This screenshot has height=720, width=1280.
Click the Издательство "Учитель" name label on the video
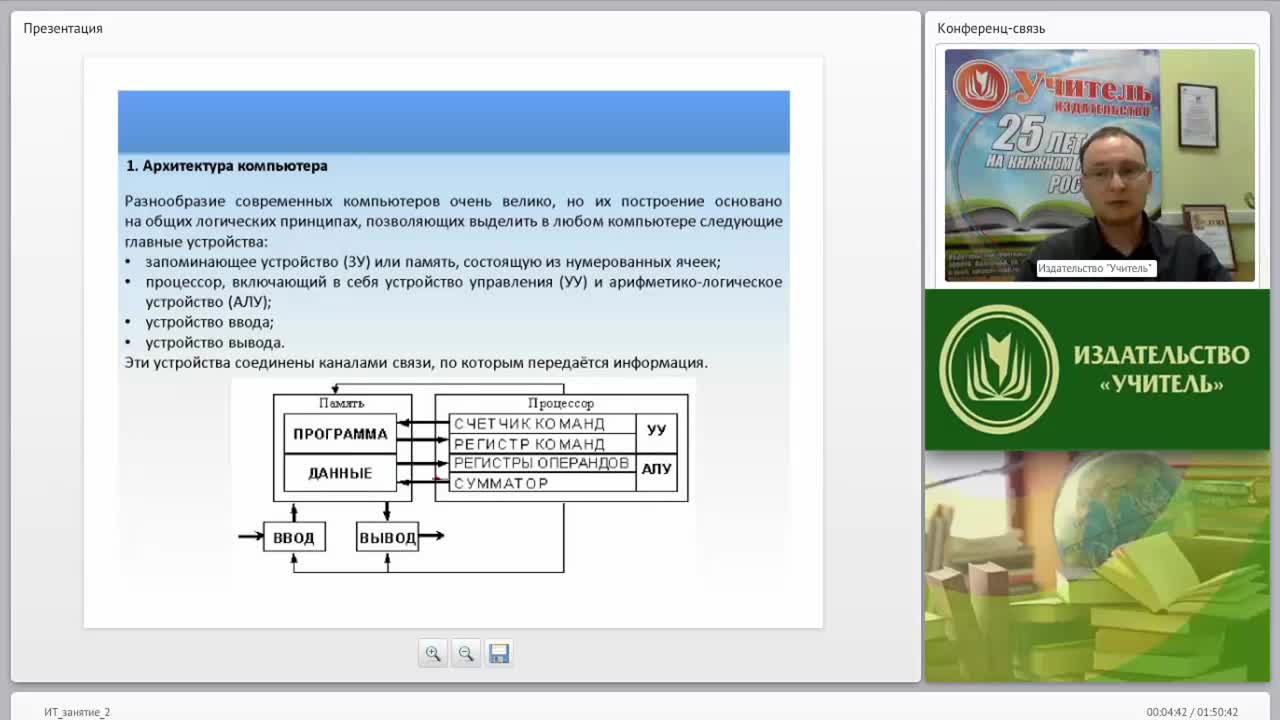click(1096, 268)
